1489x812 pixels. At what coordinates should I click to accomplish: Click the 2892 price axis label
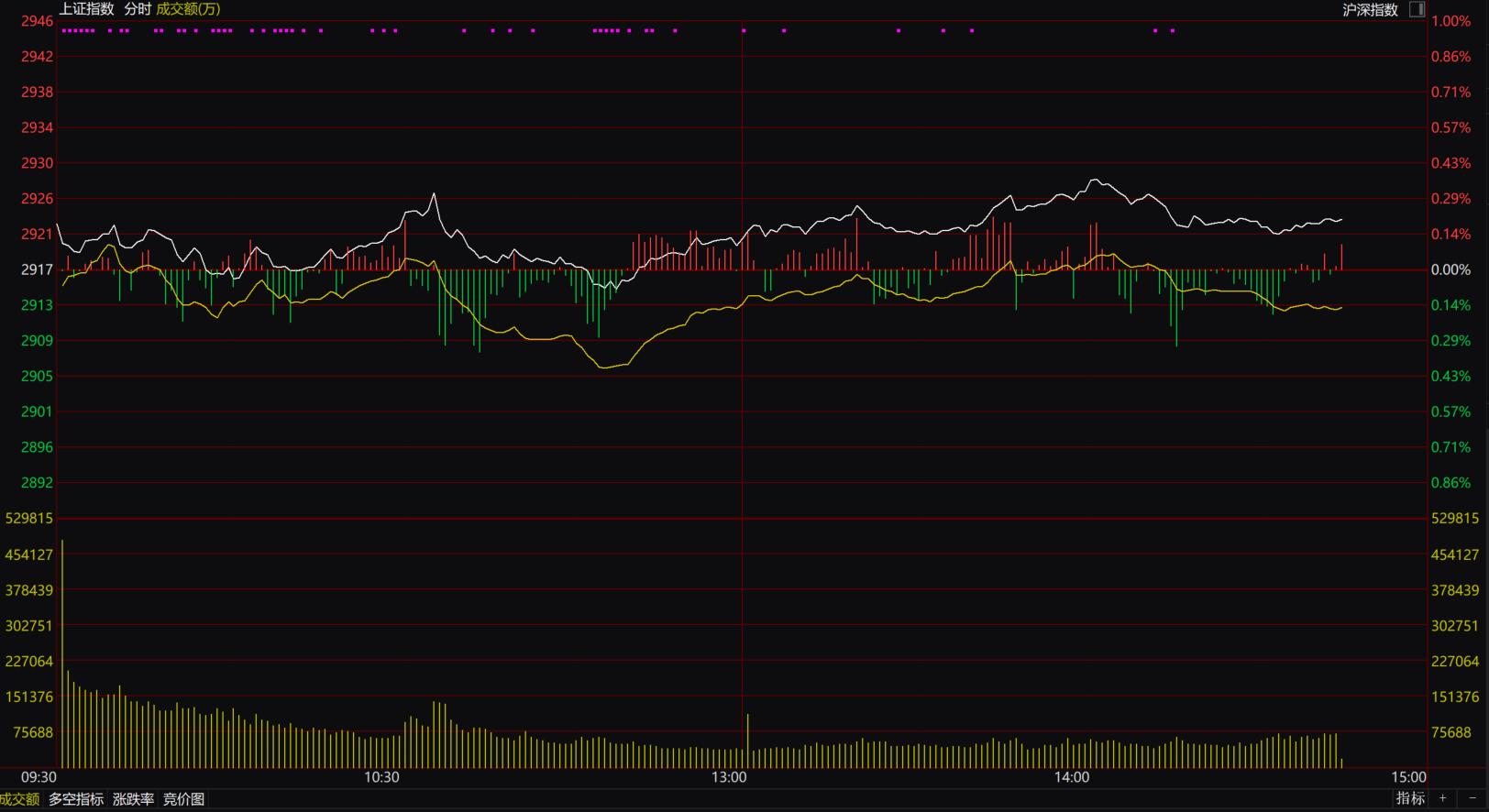[x=38, y=482]
